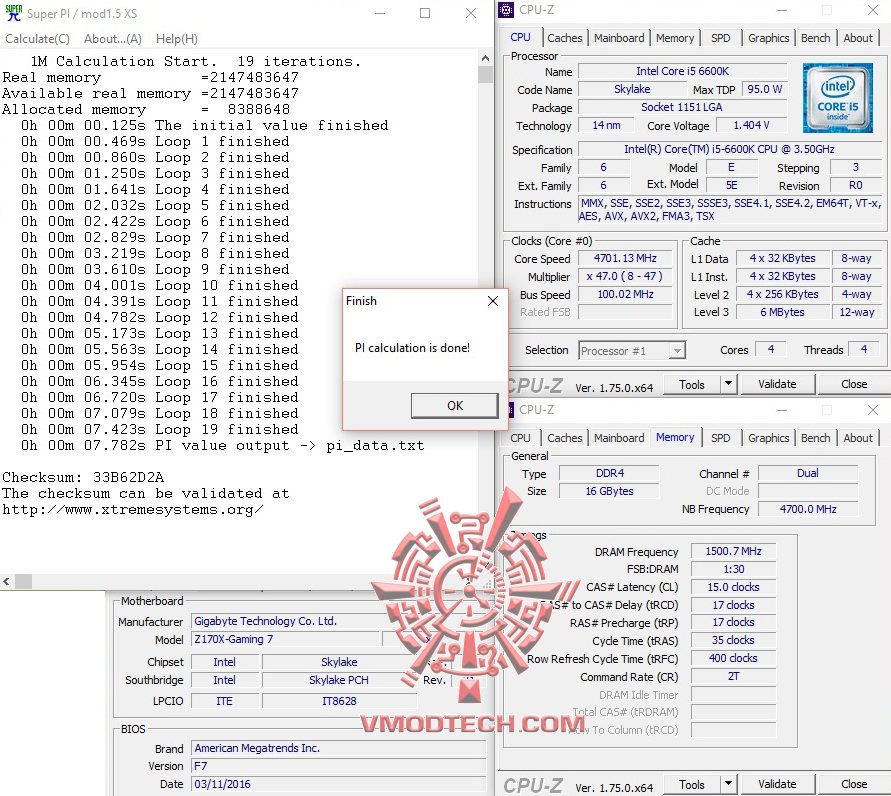Switch to Mainboard tab in top CPU-Z
This screenshot has height=796, width=891.
point(619,38)
